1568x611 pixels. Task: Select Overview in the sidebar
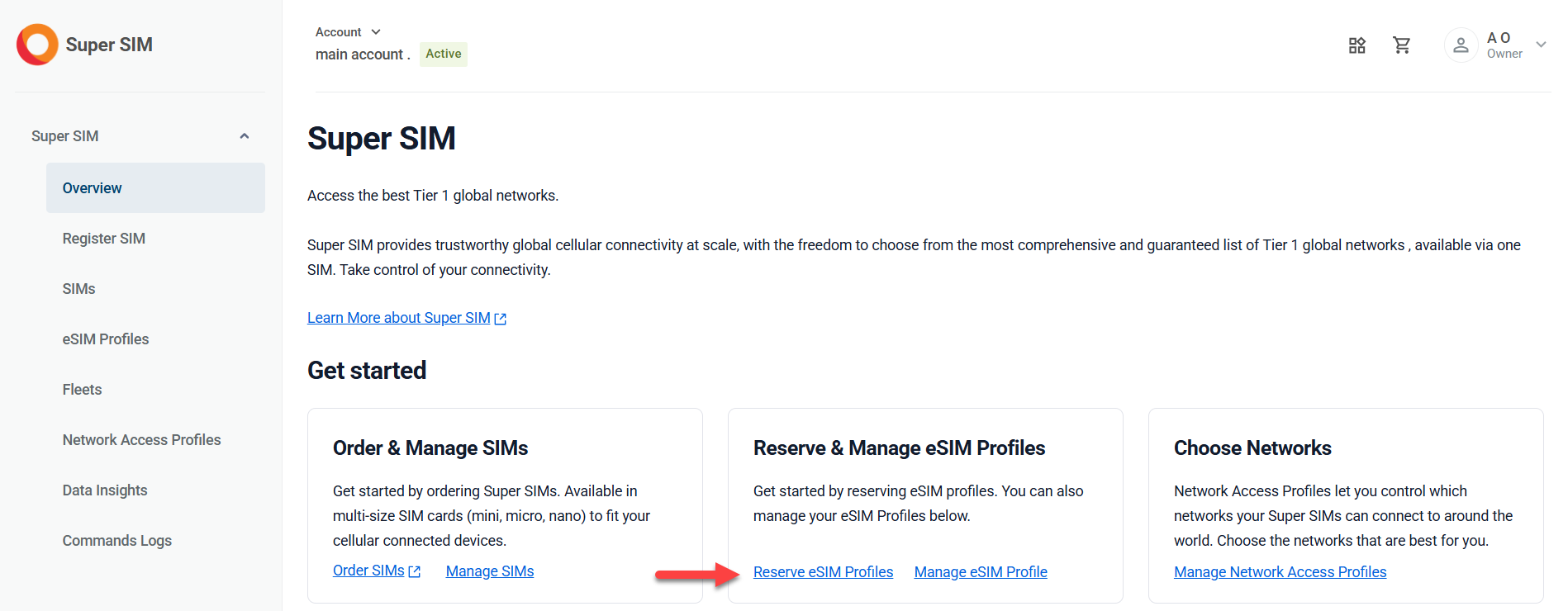[93, 188]
